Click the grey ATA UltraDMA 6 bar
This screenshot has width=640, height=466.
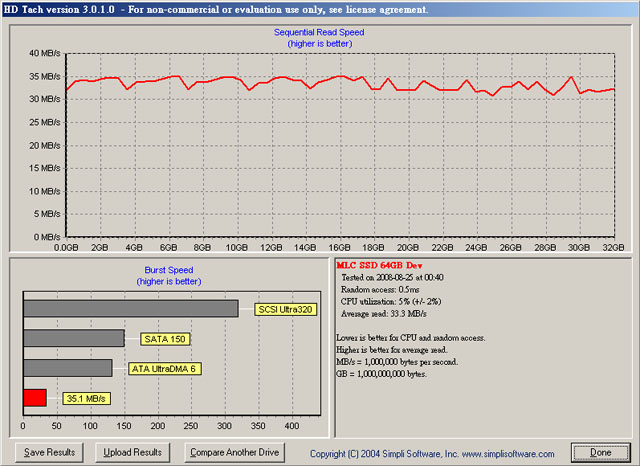(67, 368)
